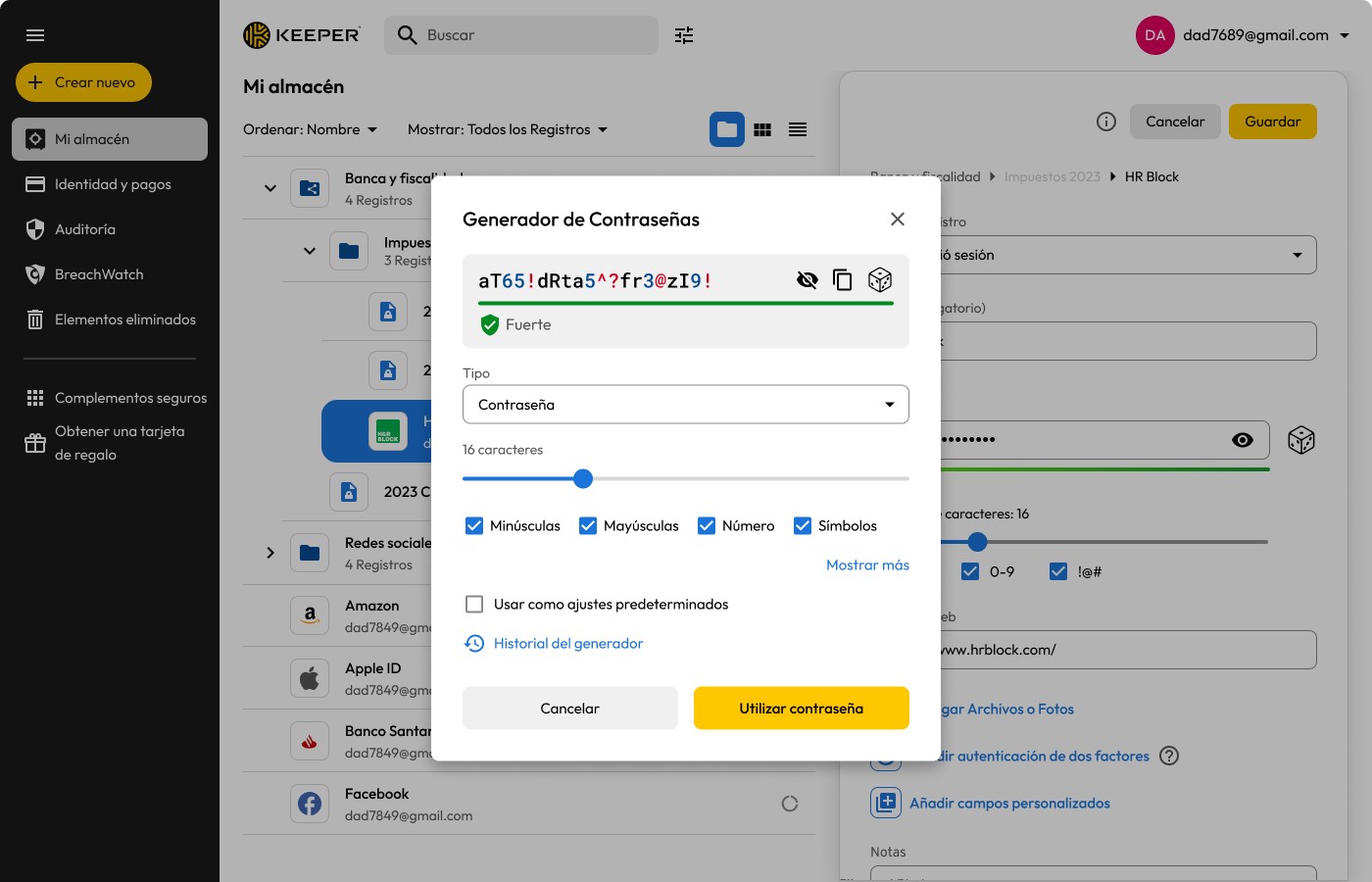Expand the Redes sociales folder
Image resolution: width=1372 pixels, height=882 pixels.
coord(270,553)
